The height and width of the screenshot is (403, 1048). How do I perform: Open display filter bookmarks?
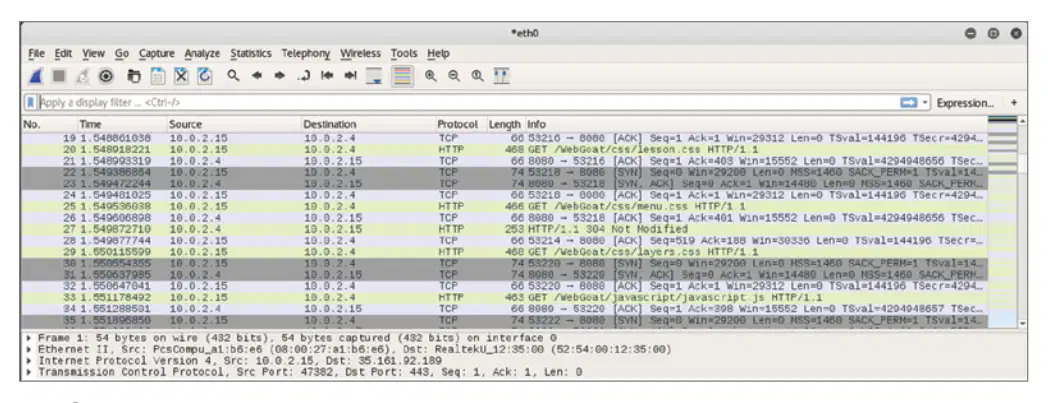point(30,103)
